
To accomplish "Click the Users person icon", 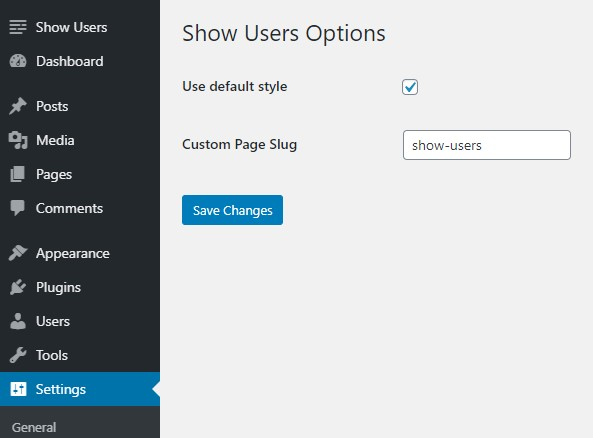I will pyautogui.click(x=18, y=321).
